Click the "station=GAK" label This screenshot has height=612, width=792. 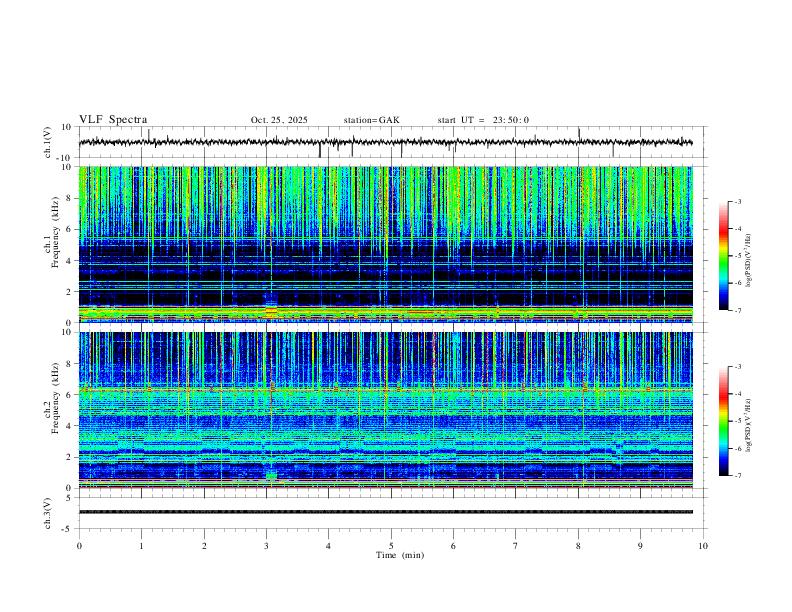click(x=371, y=120)
